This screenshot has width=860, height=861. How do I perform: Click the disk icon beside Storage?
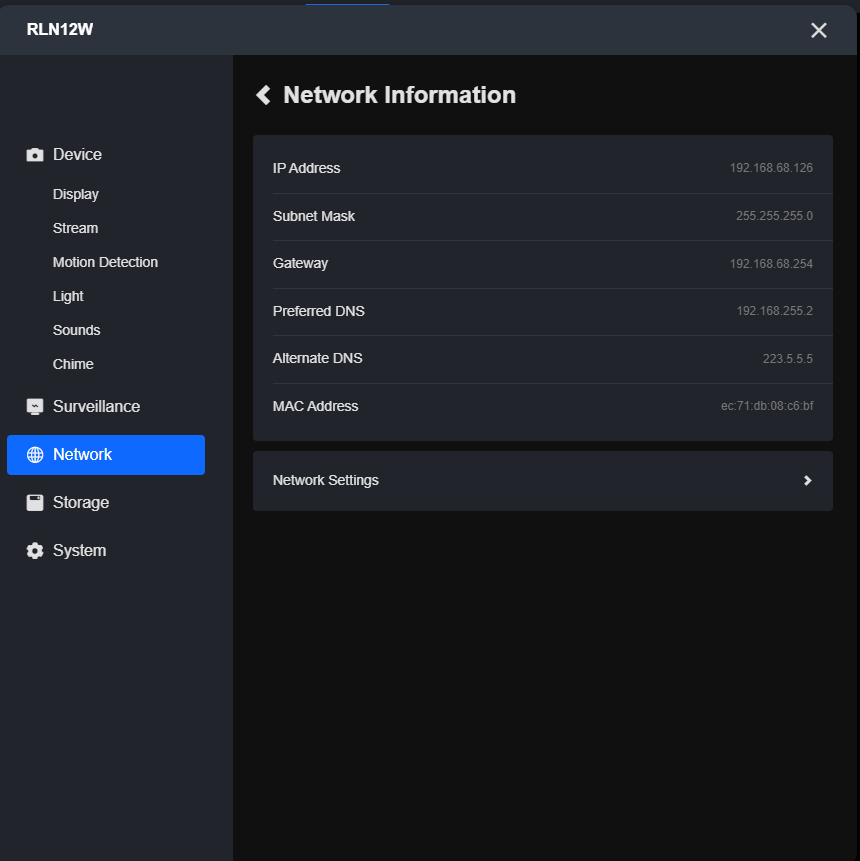(x=35, y=502)
